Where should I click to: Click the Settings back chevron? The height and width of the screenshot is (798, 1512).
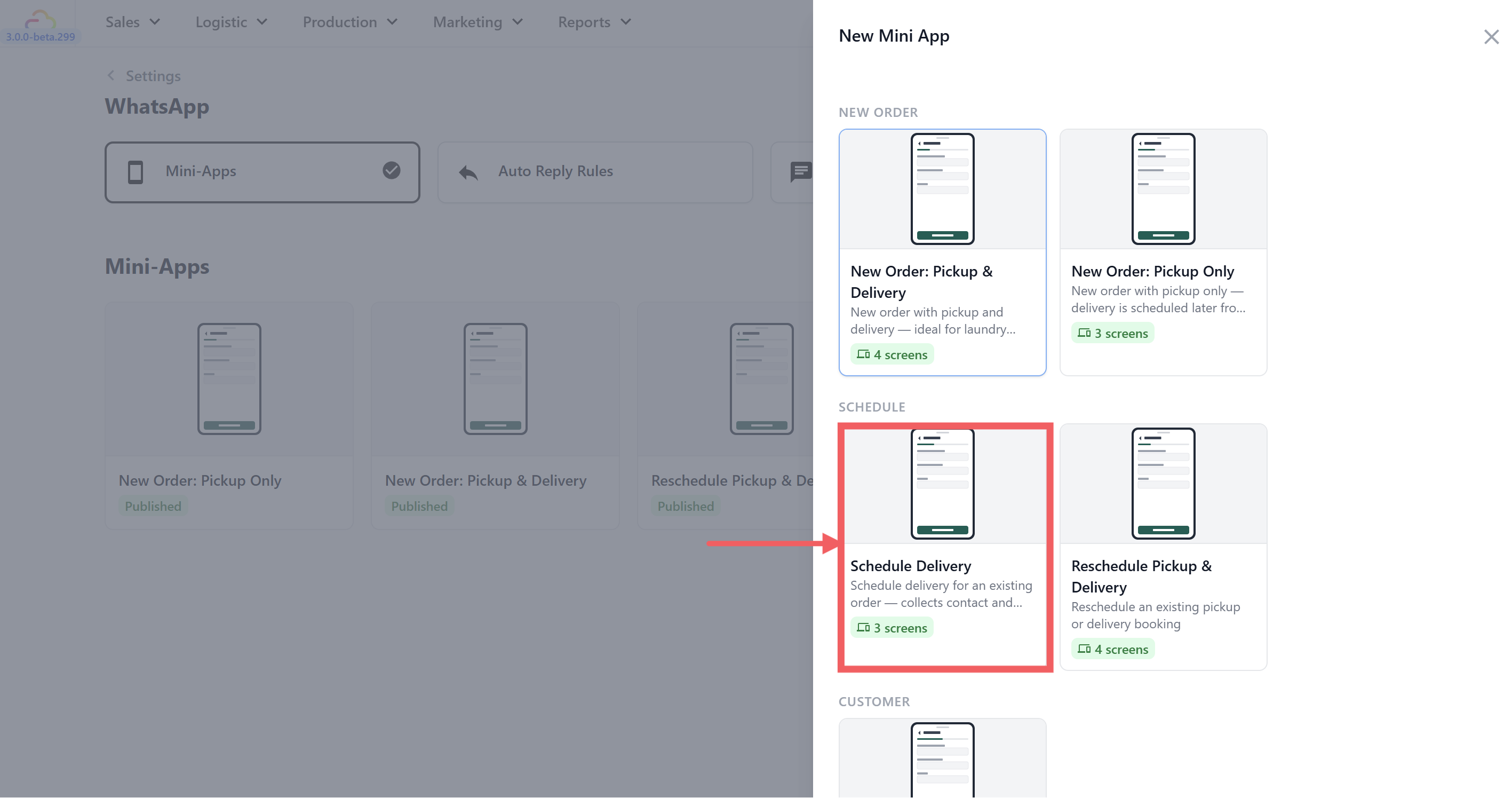click(x=111, y=76)
